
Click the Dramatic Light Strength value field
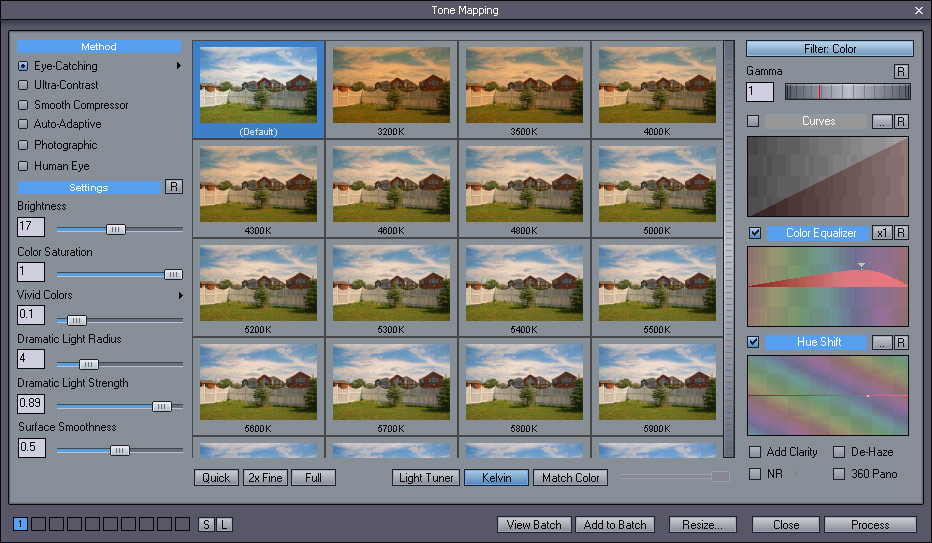coord(31,403)
